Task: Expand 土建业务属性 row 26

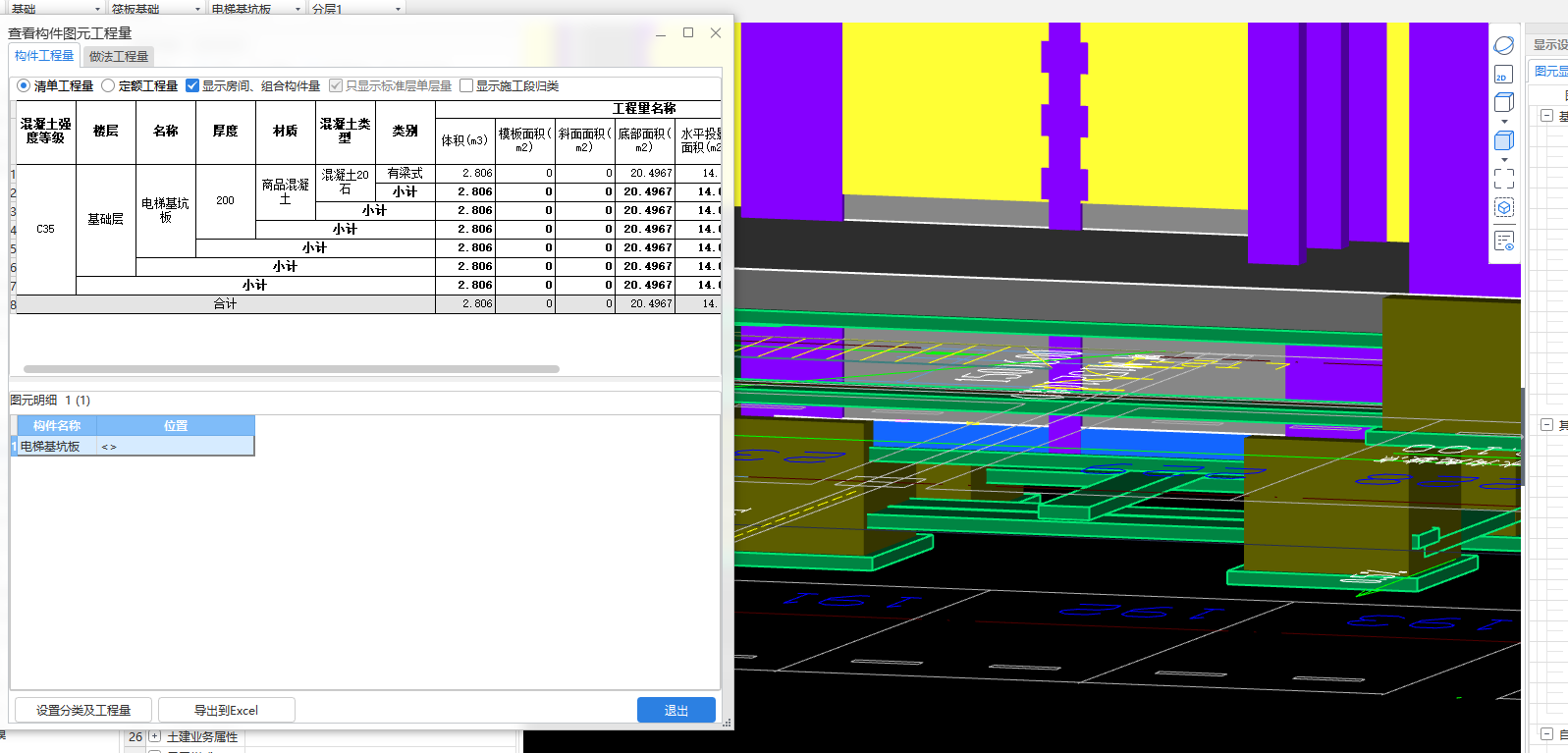Action: 155,736
